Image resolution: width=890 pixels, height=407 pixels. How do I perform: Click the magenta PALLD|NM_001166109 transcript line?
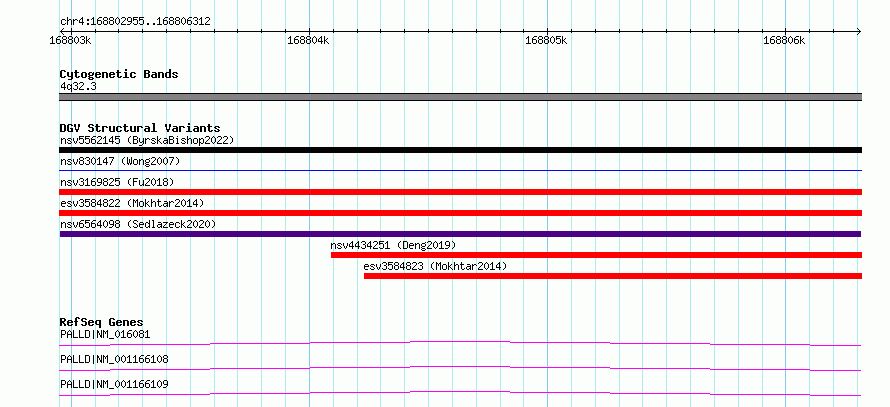click(460, 393)
